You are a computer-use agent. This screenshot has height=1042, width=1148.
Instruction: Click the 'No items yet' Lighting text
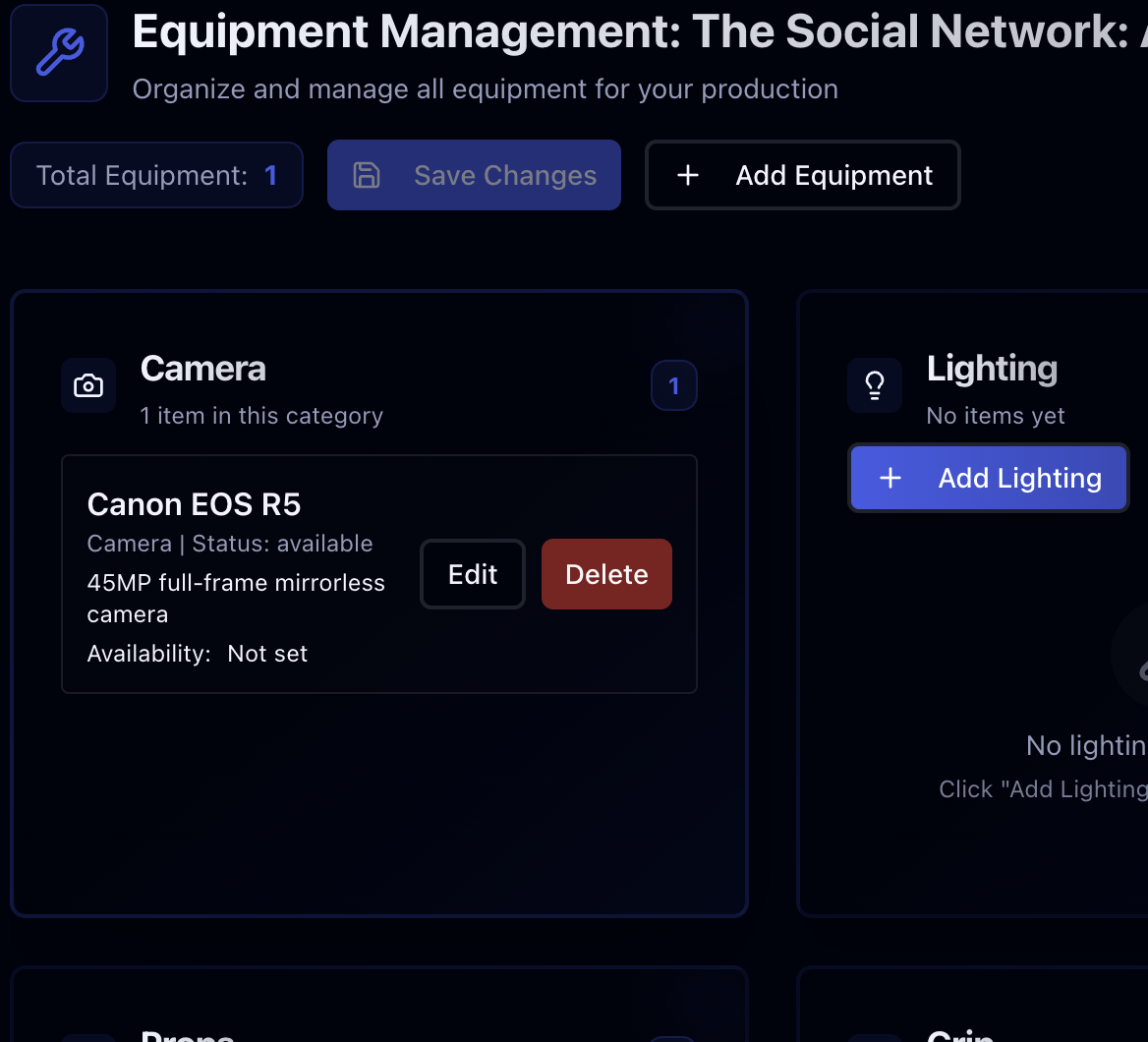995,415
